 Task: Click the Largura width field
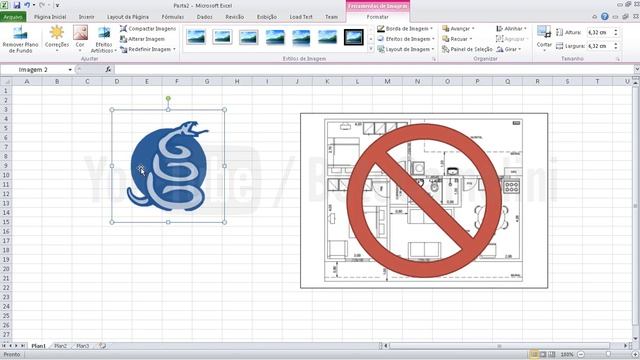click(600, 46)
